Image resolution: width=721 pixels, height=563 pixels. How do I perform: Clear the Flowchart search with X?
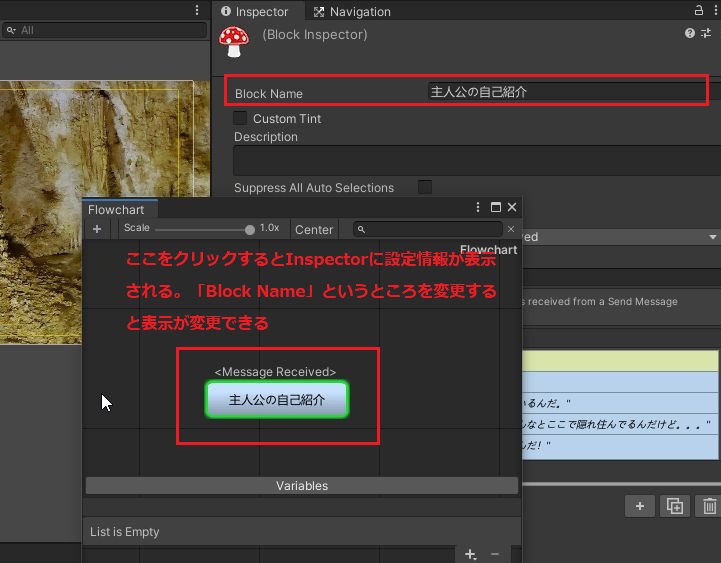[x=511, y=229]
